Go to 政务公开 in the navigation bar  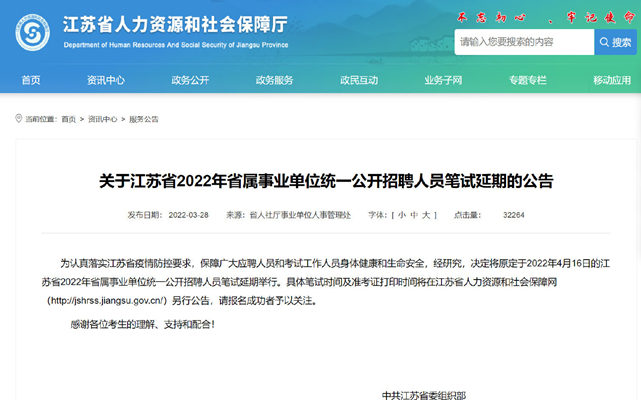(x=190, y=80)
